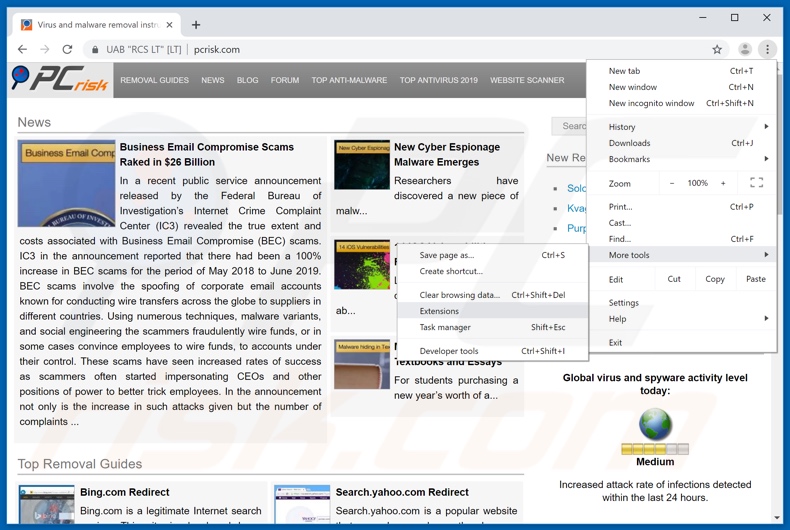Open REMOVAL GUIDES nav link
Viewport: 790px width, 530px height.
154,80
